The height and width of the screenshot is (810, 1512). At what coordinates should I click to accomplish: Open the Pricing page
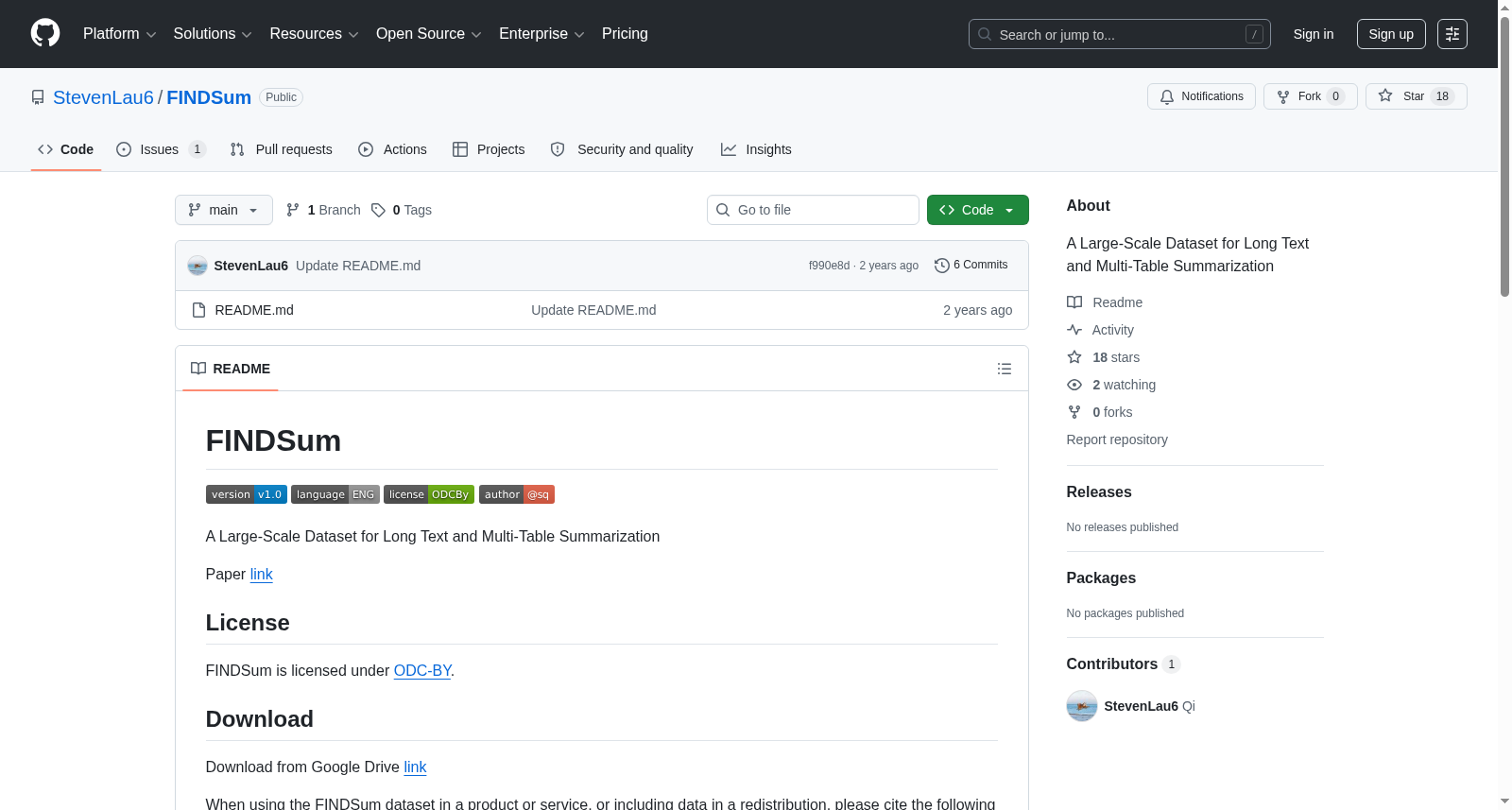click(625, 34)
